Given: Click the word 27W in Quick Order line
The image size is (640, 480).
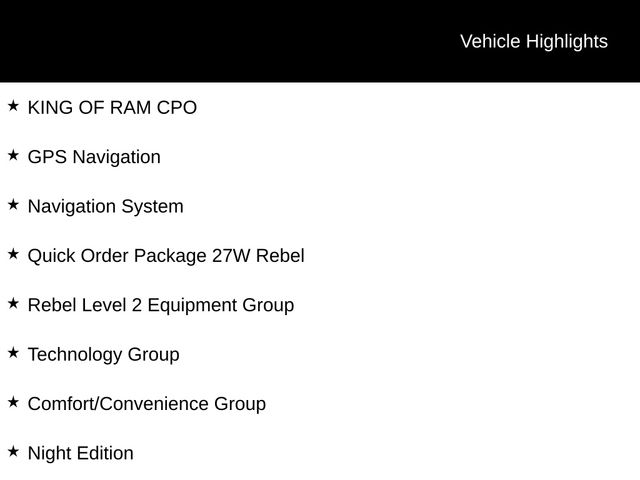Looking at the screenshot, I should [231, 256].
